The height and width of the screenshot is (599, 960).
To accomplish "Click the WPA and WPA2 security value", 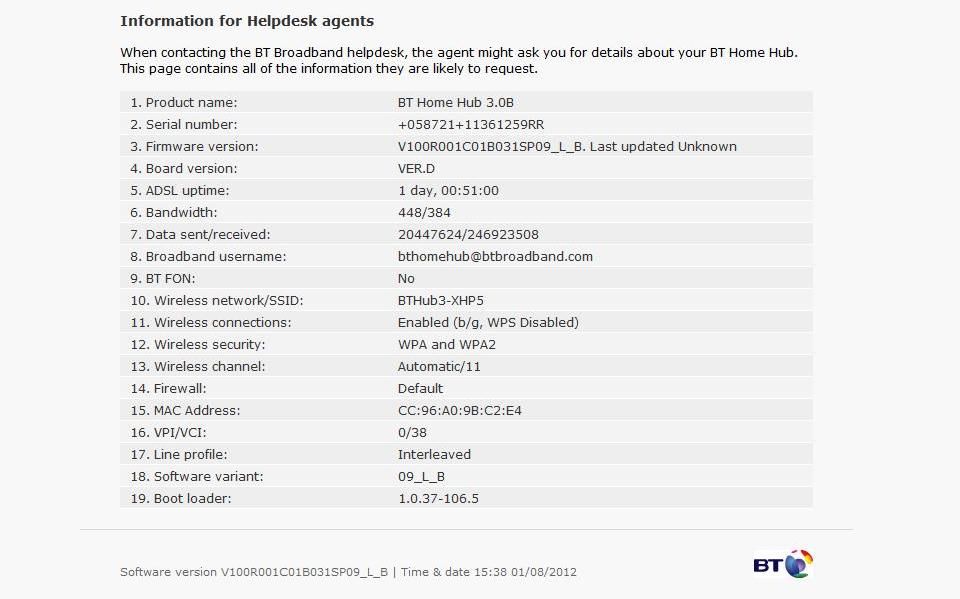I will point(447,345).
